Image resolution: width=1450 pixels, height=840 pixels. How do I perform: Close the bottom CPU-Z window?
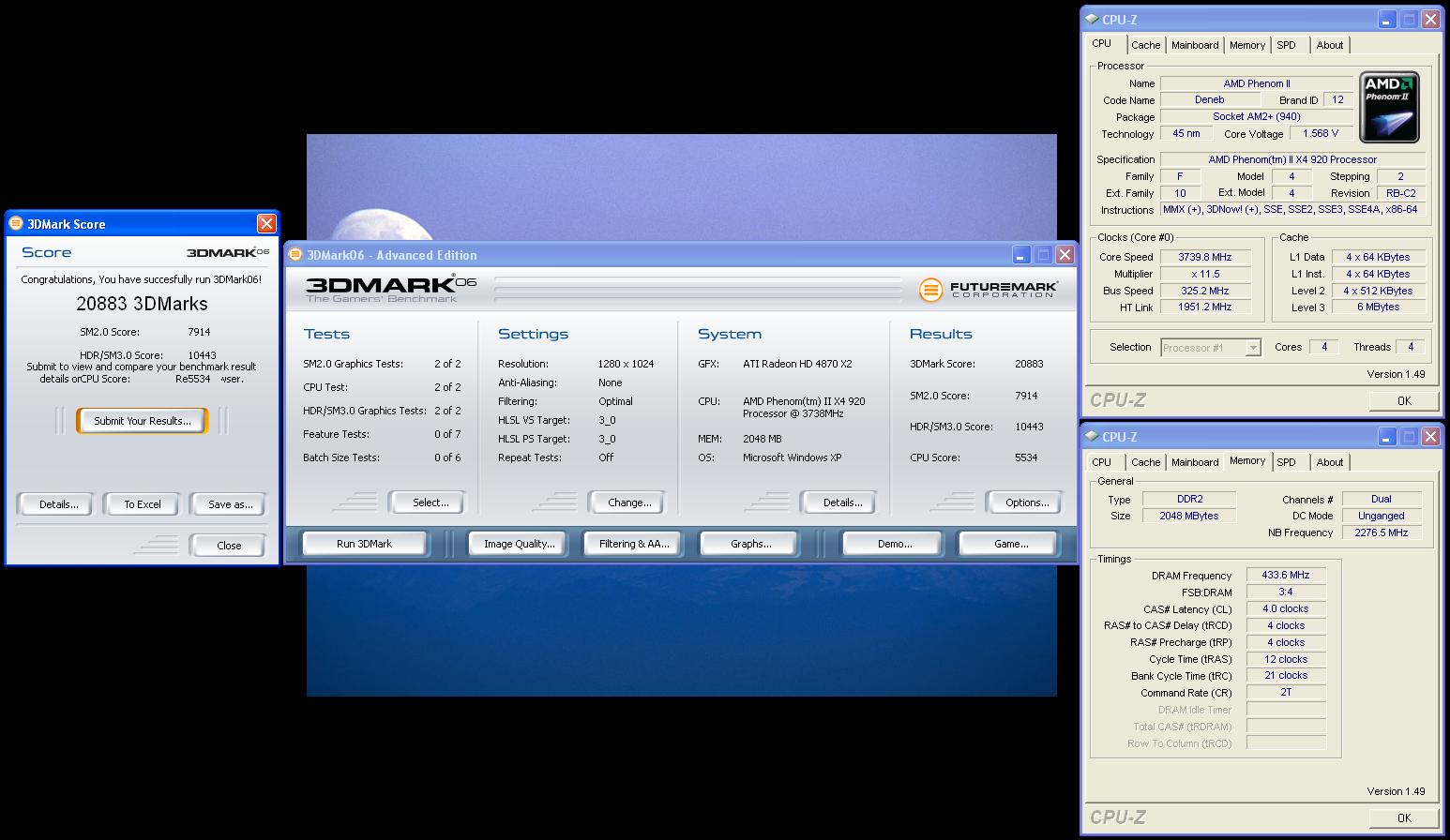tap(1430, 436)
